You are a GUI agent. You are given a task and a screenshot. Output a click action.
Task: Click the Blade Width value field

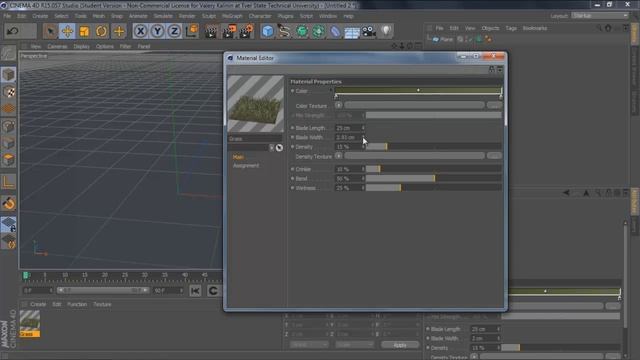tap(347, 138)
